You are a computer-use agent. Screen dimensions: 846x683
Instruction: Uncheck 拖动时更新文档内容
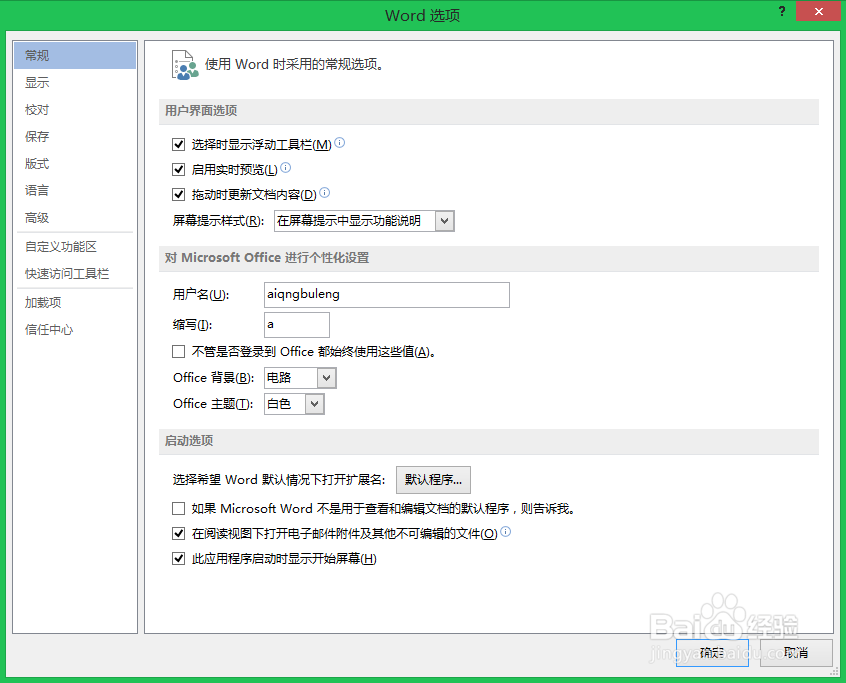point(179,194)
